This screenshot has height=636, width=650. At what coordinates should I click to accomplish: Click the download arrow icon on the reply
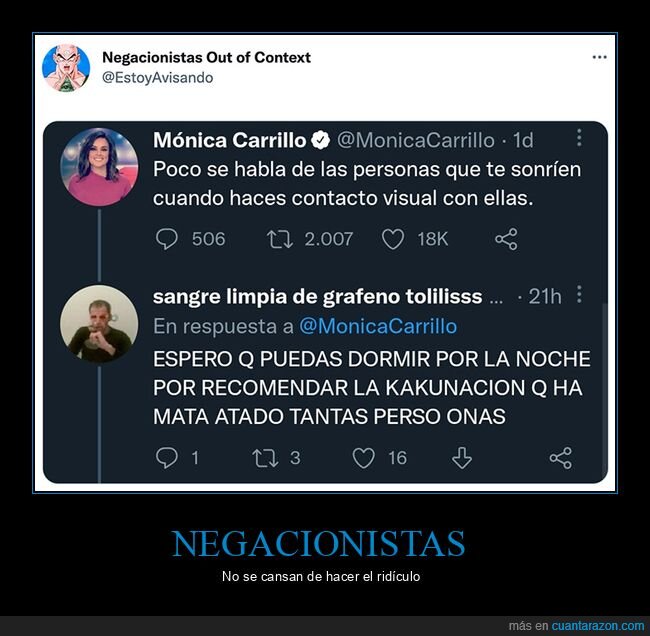[x=462, y=458]
